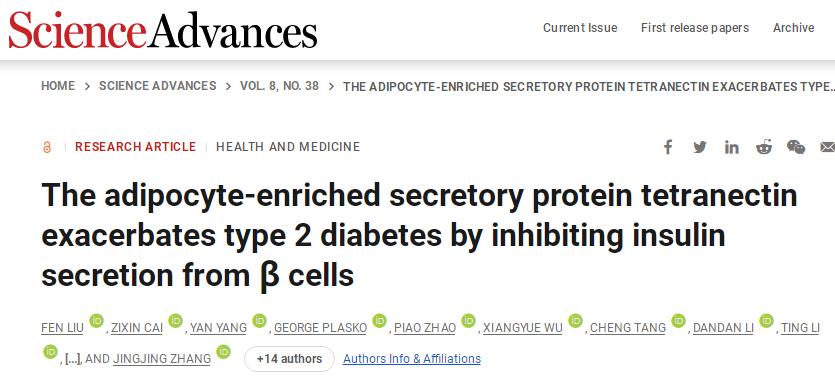Open Authors Info & Affiliations link
835x389 pixels.
pyautogui.click(x=412, y=359)
